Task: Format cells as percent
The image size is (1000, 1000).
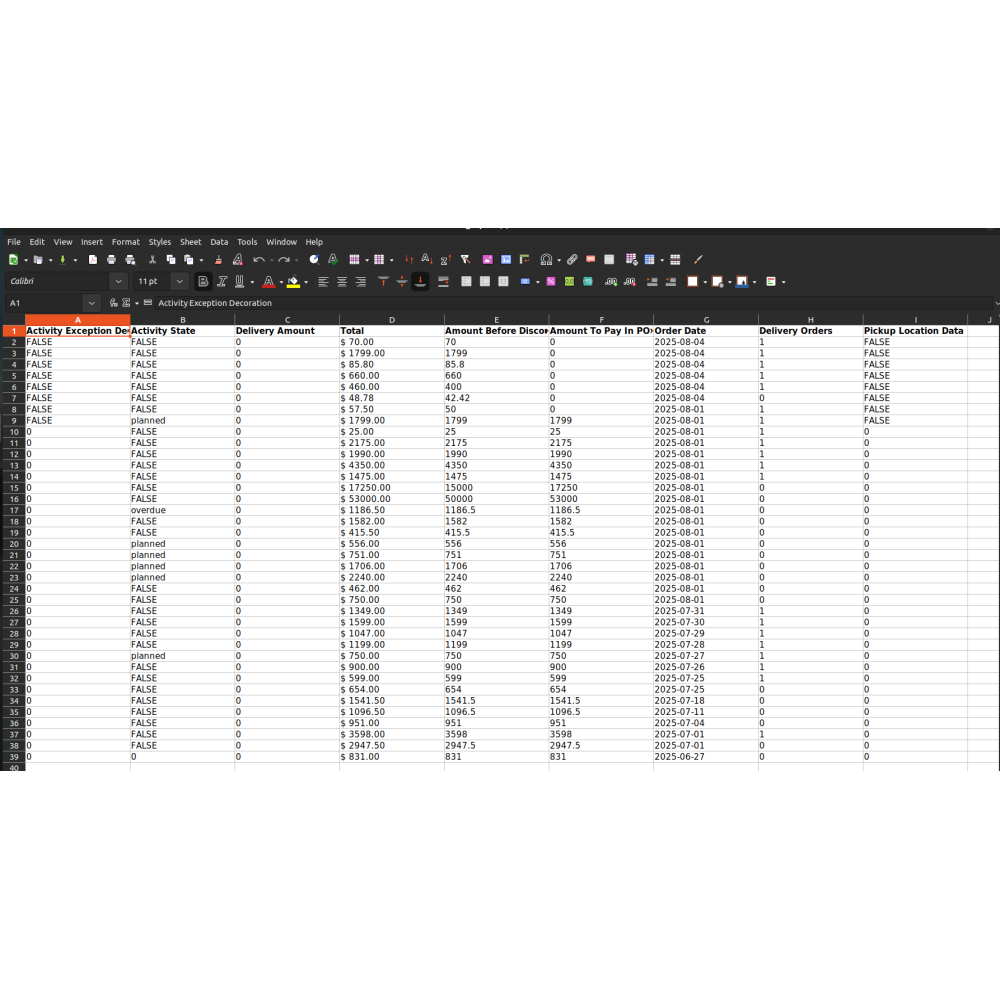Action: 550,282
